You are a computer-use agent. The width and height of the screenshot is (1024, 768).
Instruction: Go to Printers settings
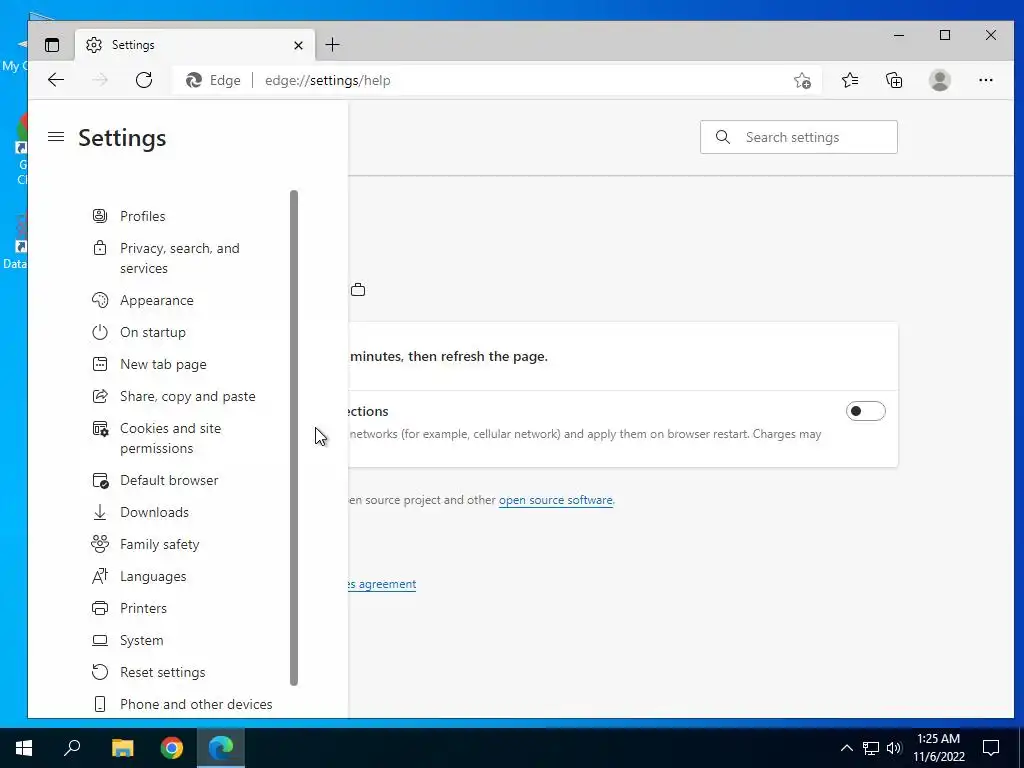point(143,608)
